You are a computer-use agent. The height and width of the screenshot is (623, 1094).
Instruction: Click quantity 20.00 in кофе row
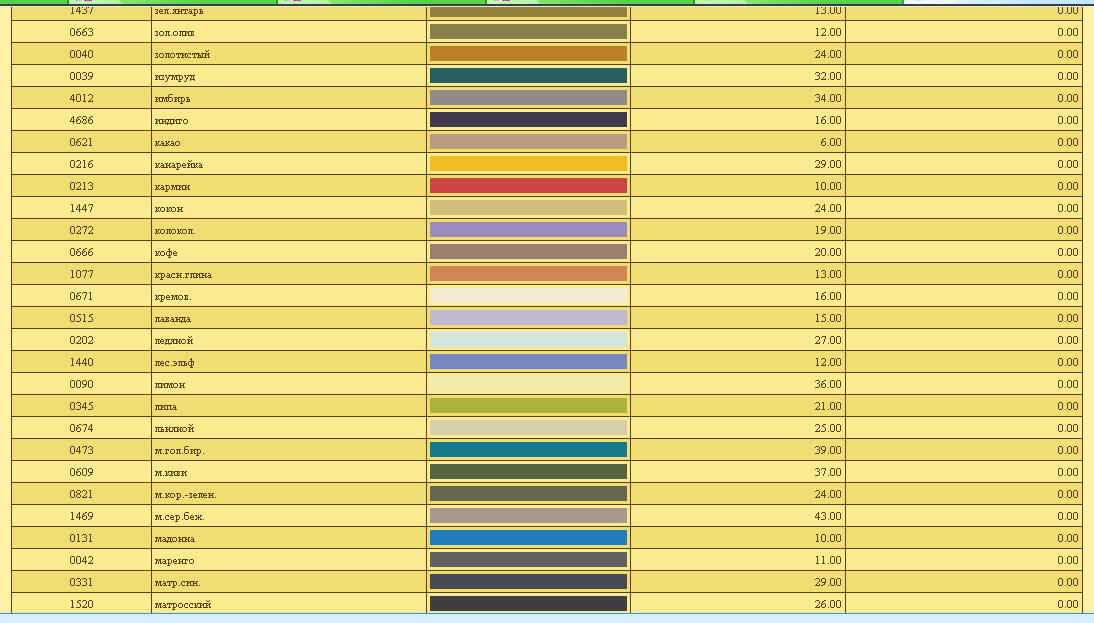click(827, 252)
